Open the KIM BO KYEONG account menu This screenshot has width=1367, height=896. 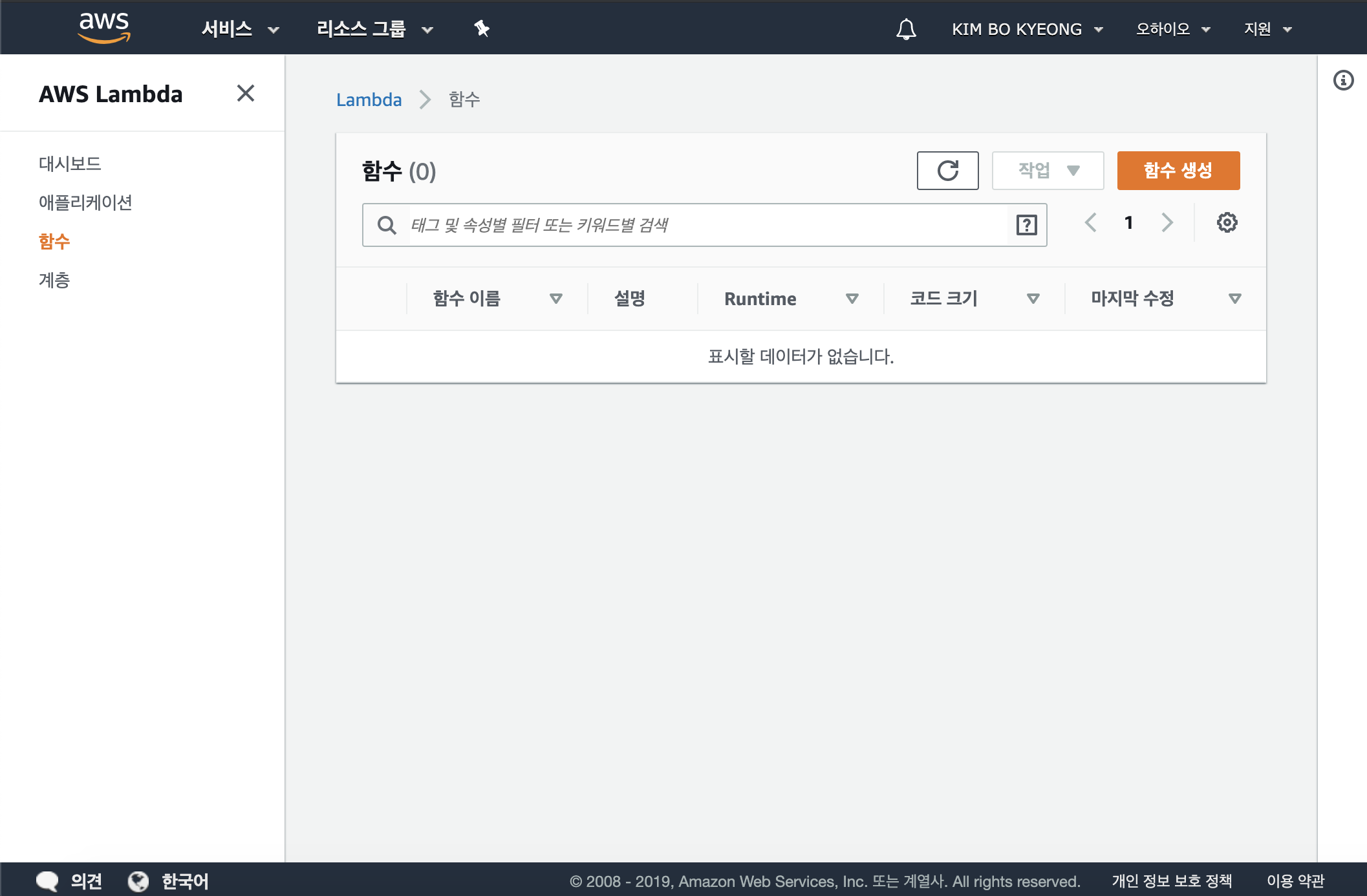(1028, 29)
